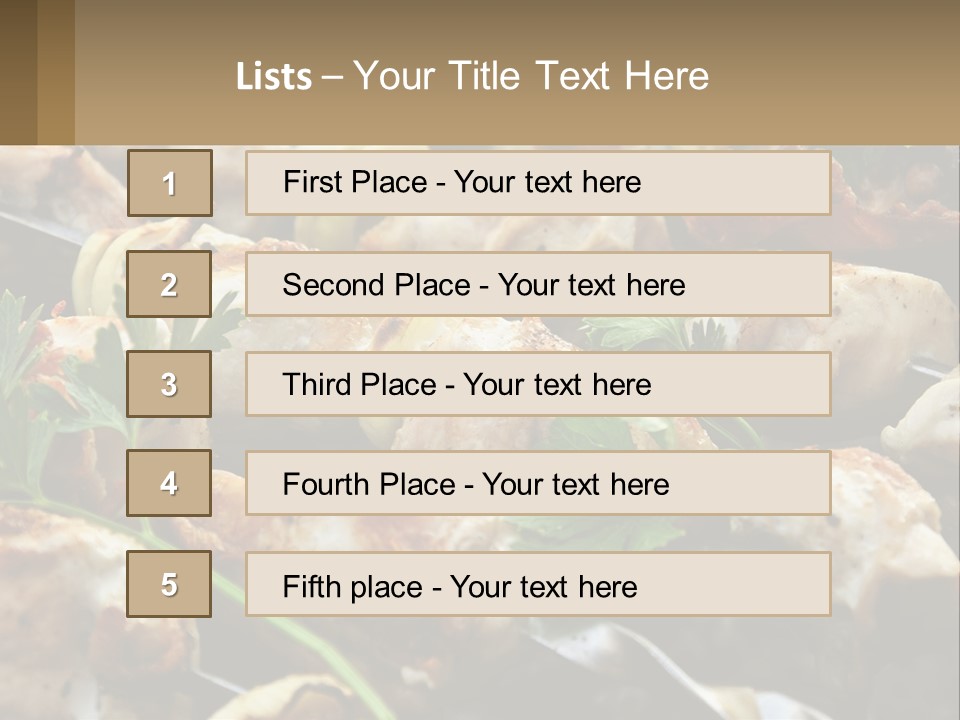Select the number 1 box
This screenshot has height=720, width=960.
click(x=170, y=183)
